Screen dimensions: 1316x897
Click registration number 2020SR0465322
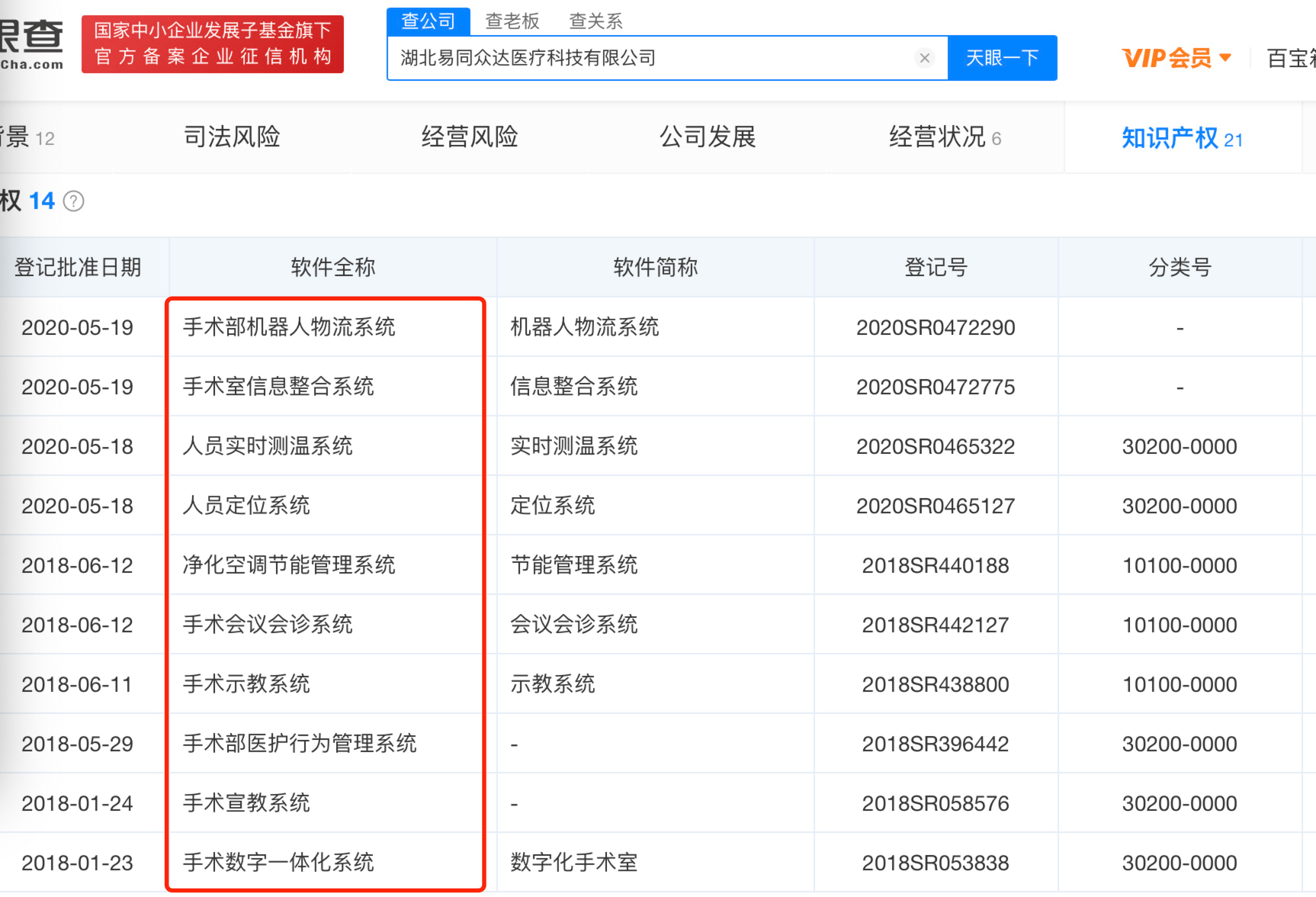(936, 447)
